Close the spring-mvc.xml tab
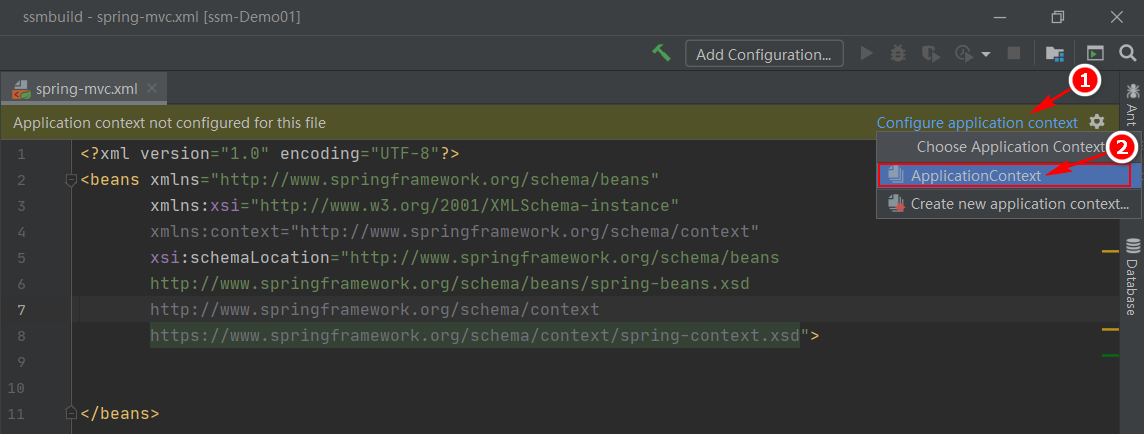The height and width of the screenshot is (434, 1144). (x=152, y=88)
